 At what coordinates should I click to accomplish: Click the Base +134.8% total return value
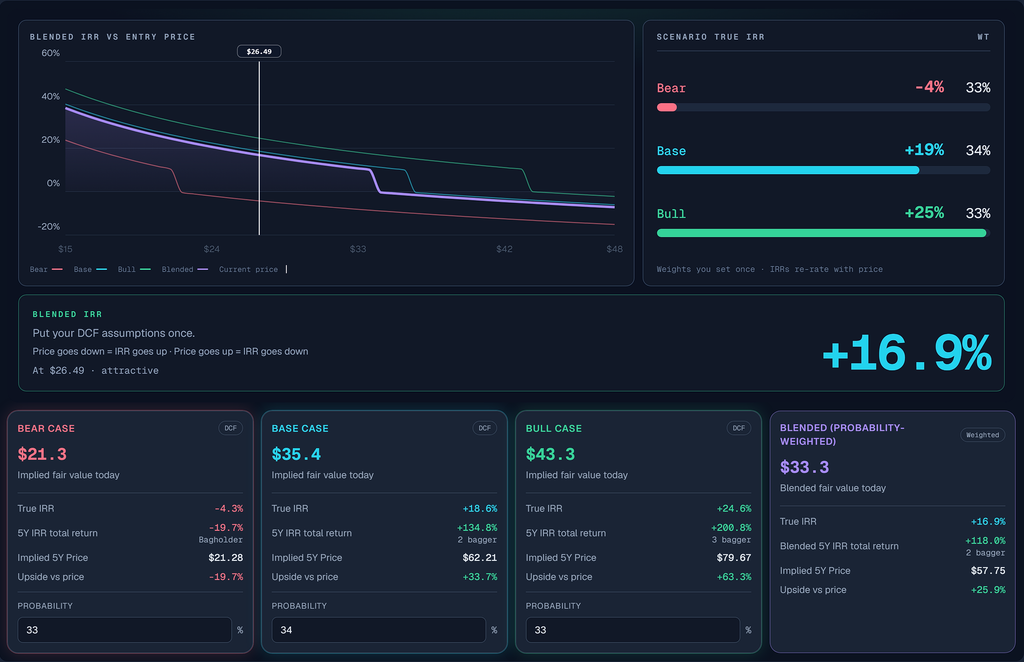477,528
